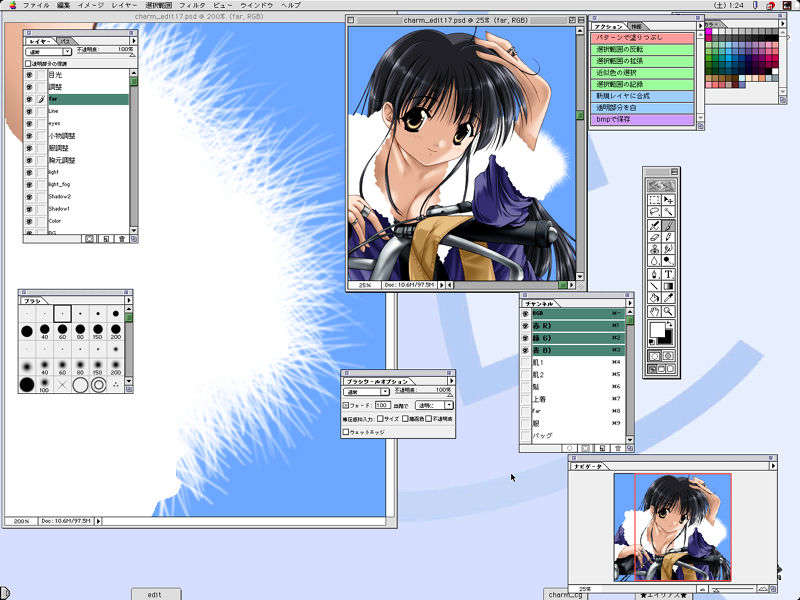Open the ブラシツールオプション panel flyout arrow

pos(451,381)
